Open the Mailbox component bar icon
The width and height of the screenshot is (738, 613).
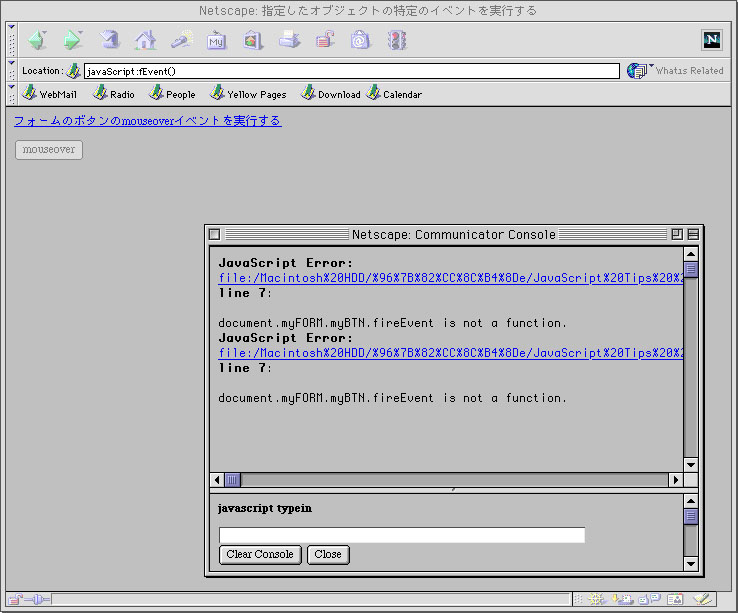coord(622,599)
